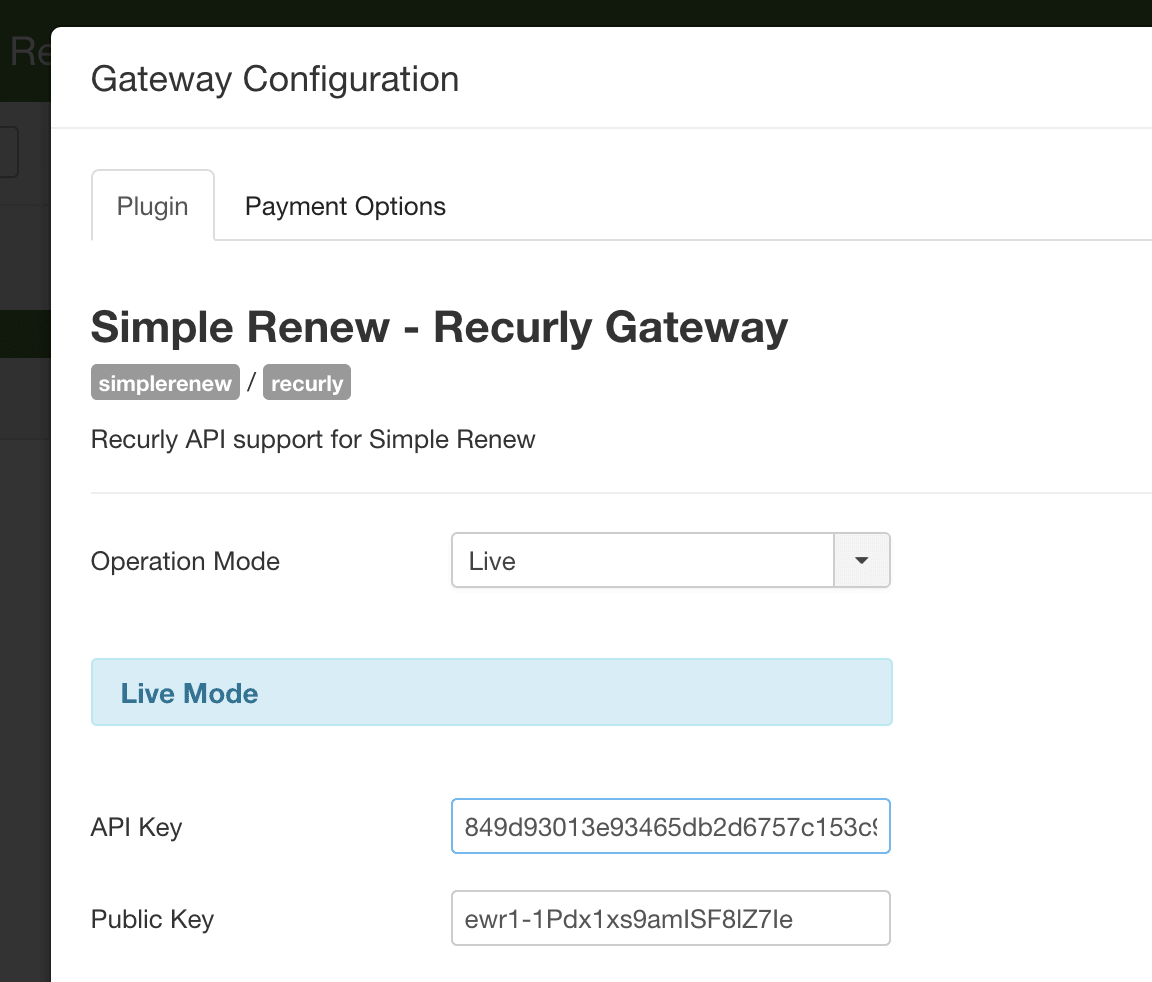Click the Operation Mode dropdown arrow
1152x982 pixels.
click(862, 560)
